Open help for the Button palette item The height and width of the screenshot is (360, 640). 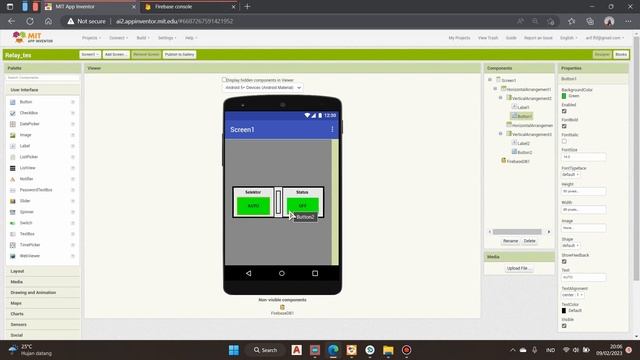pyautogui.click(x=73, y=102)
